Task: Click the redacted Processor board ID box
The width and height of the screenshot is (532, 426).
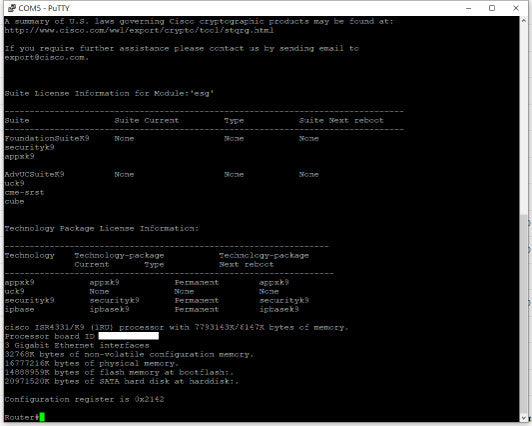Action: tap(129, 336)
